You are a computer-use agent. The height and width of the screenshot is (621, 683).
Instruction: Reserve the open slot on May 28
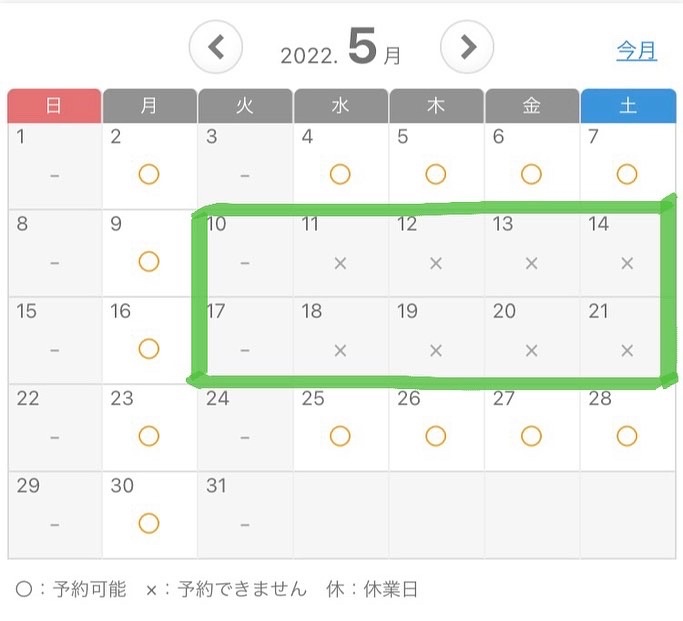(627, 436)
